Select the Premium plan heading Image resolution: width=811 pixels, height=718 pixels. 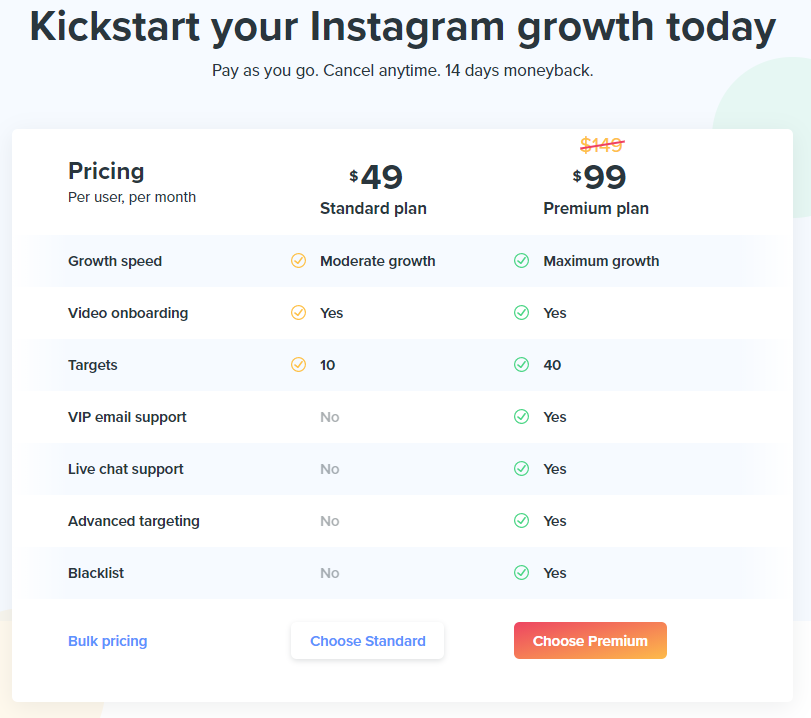coord(596,209)
